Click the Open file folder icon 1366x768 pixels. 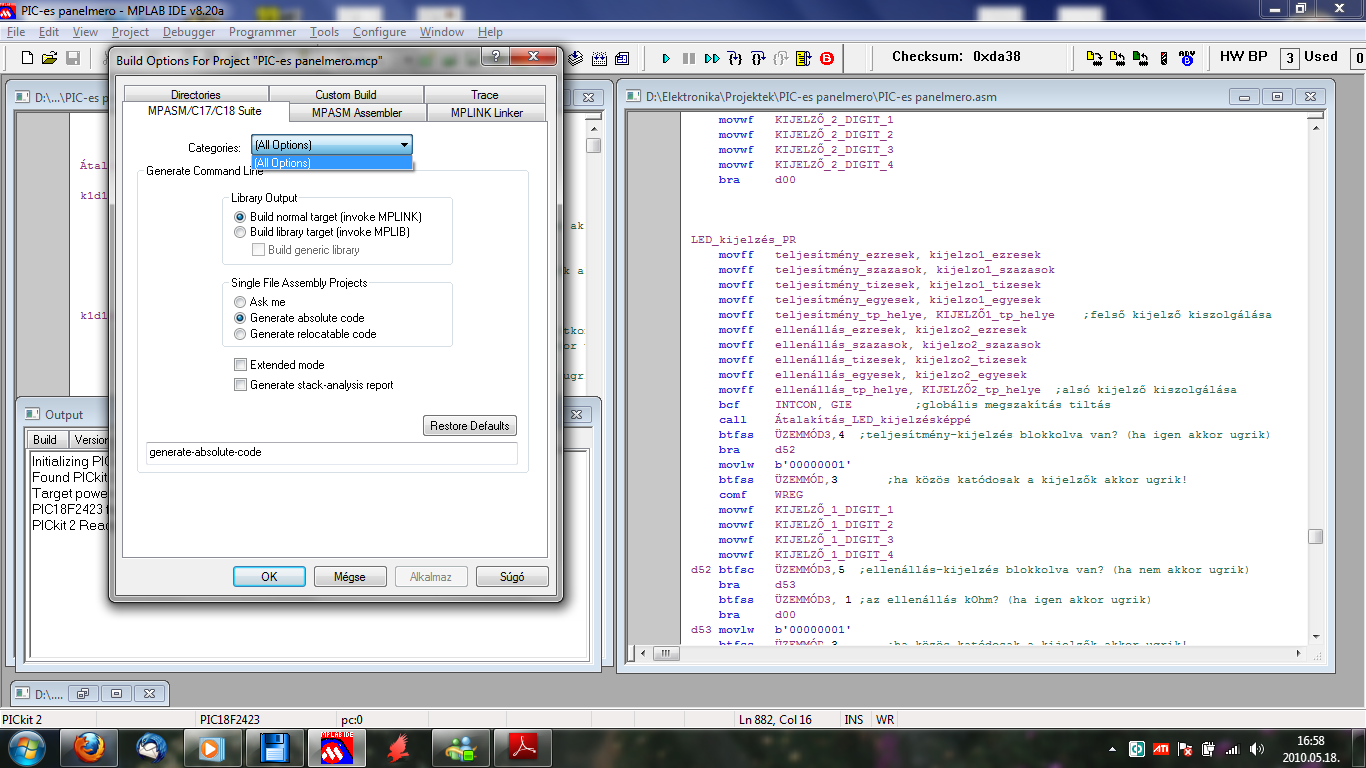click(x=50, y=58)
